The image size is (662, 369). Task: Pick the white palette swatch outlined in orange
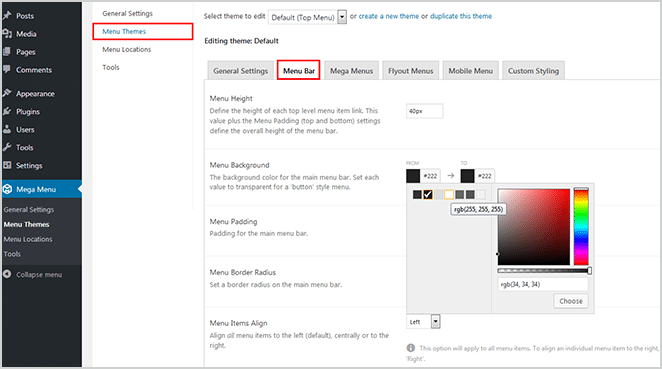click(x=449, y=194)
